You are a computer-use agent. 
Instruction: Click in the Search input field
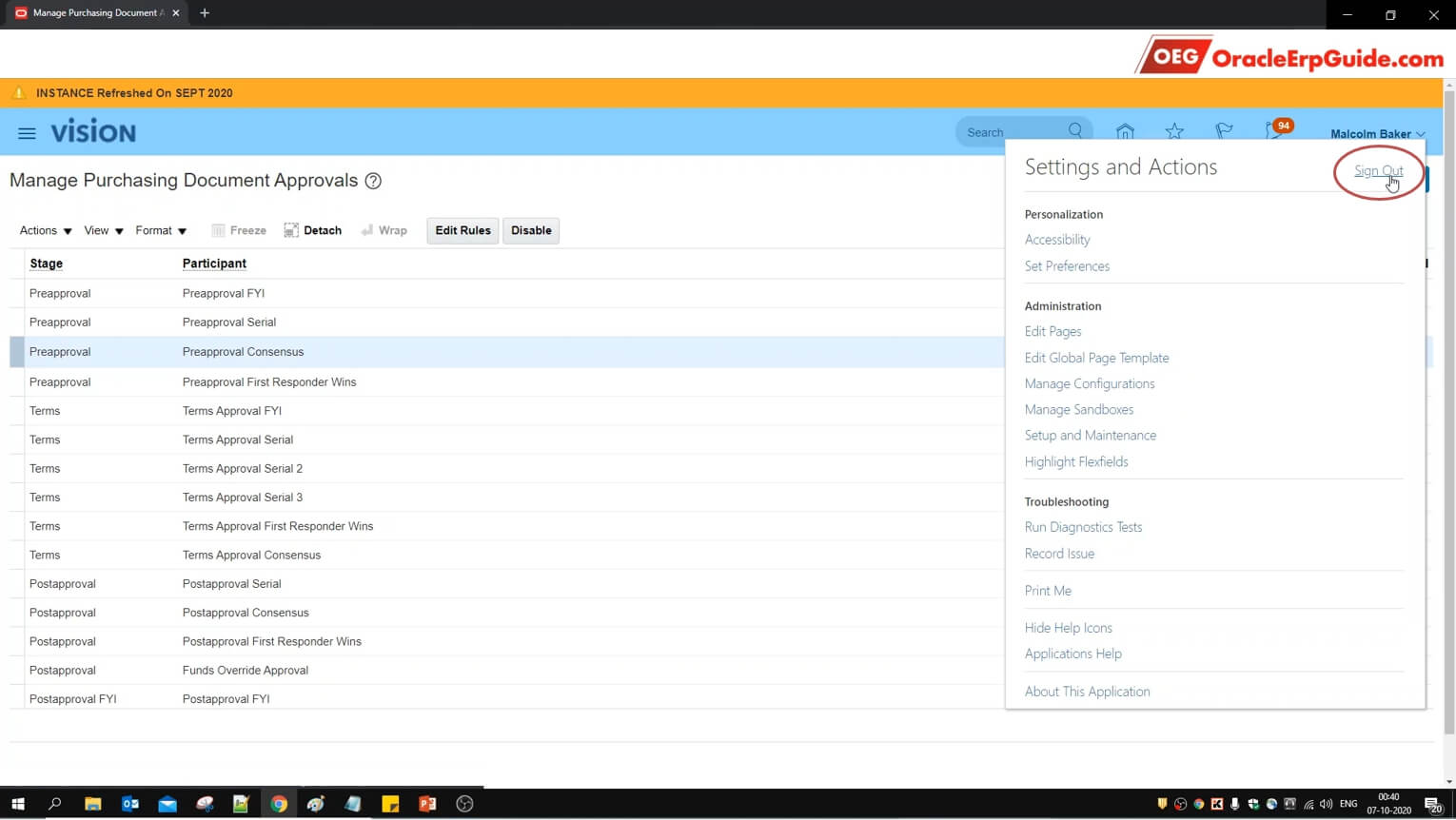pos(1013,132)
